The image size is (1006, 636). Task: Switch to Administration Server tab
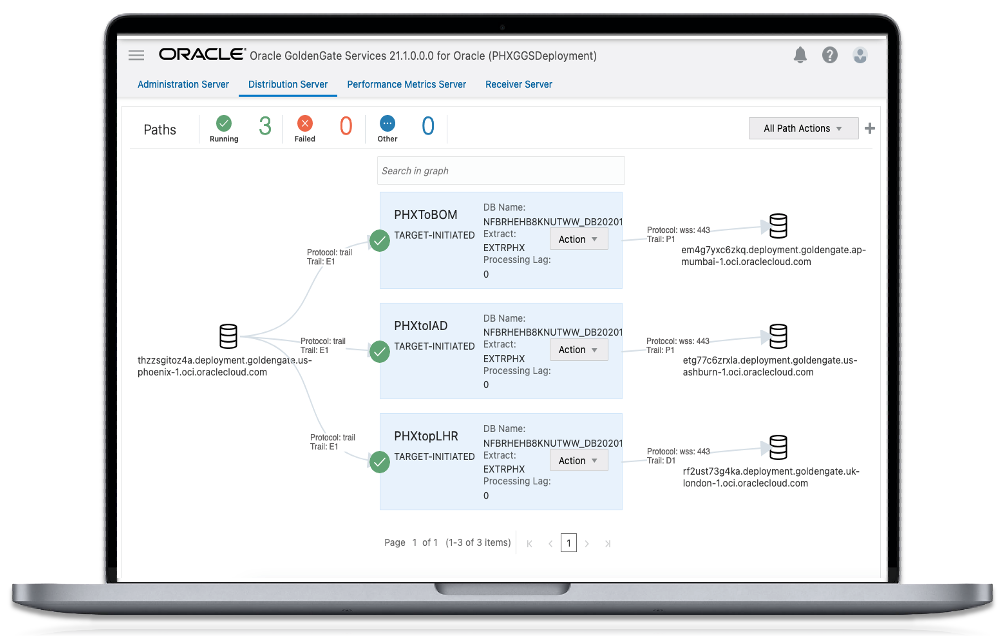click(183, 84)
